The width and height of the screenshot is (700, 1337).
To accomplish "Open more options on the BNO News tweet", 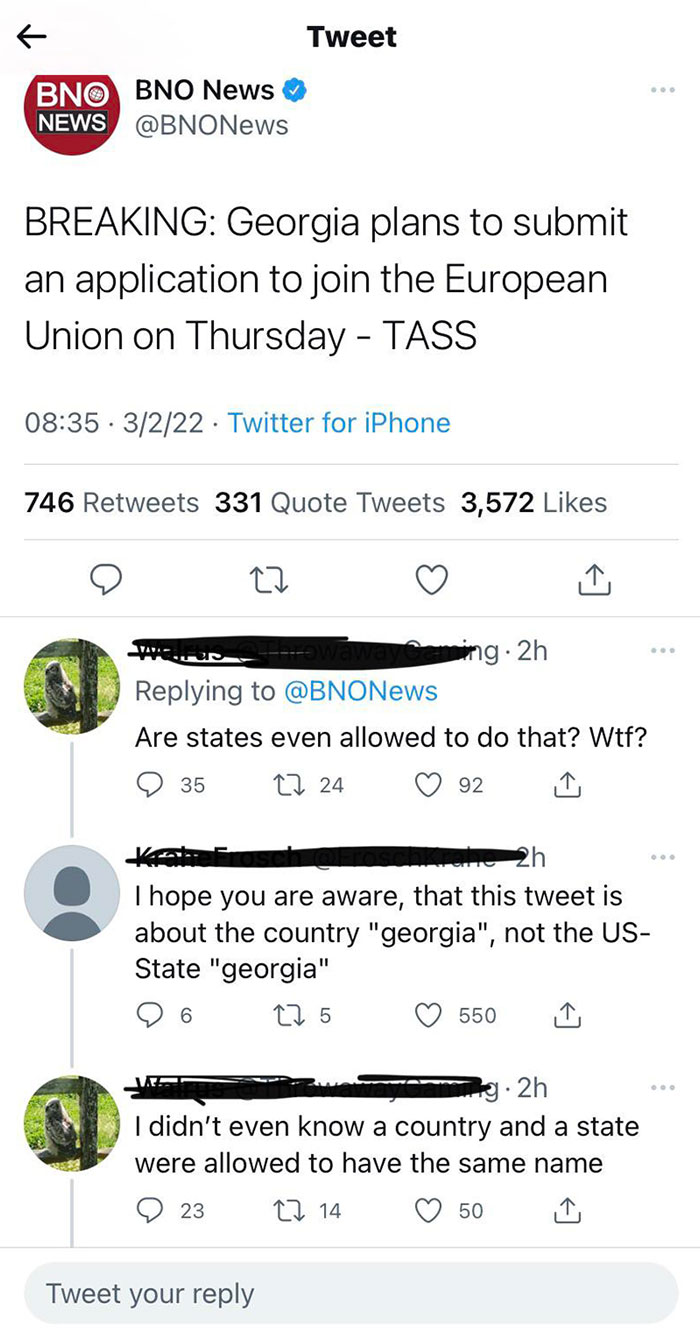I will tap(662, 90).
